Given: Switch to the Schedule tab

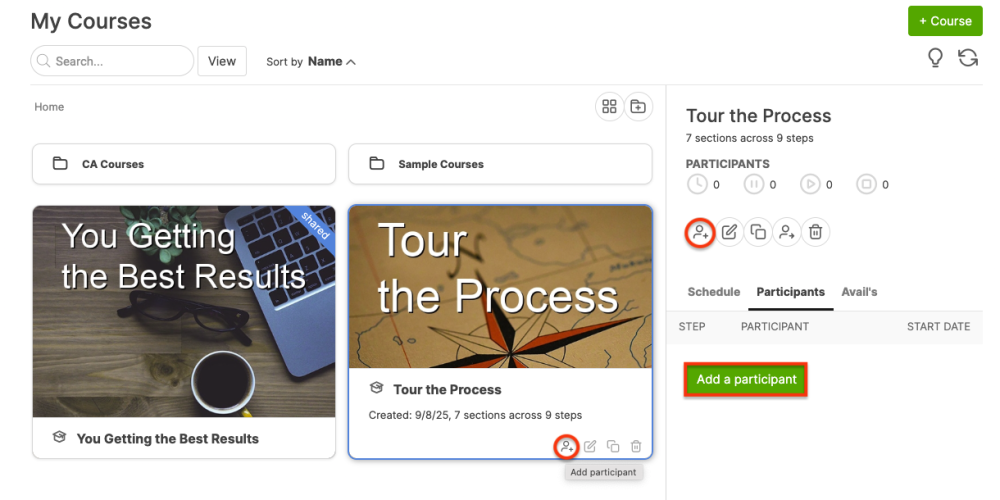Looking at the screenshot, I should (x=714, y=292).
